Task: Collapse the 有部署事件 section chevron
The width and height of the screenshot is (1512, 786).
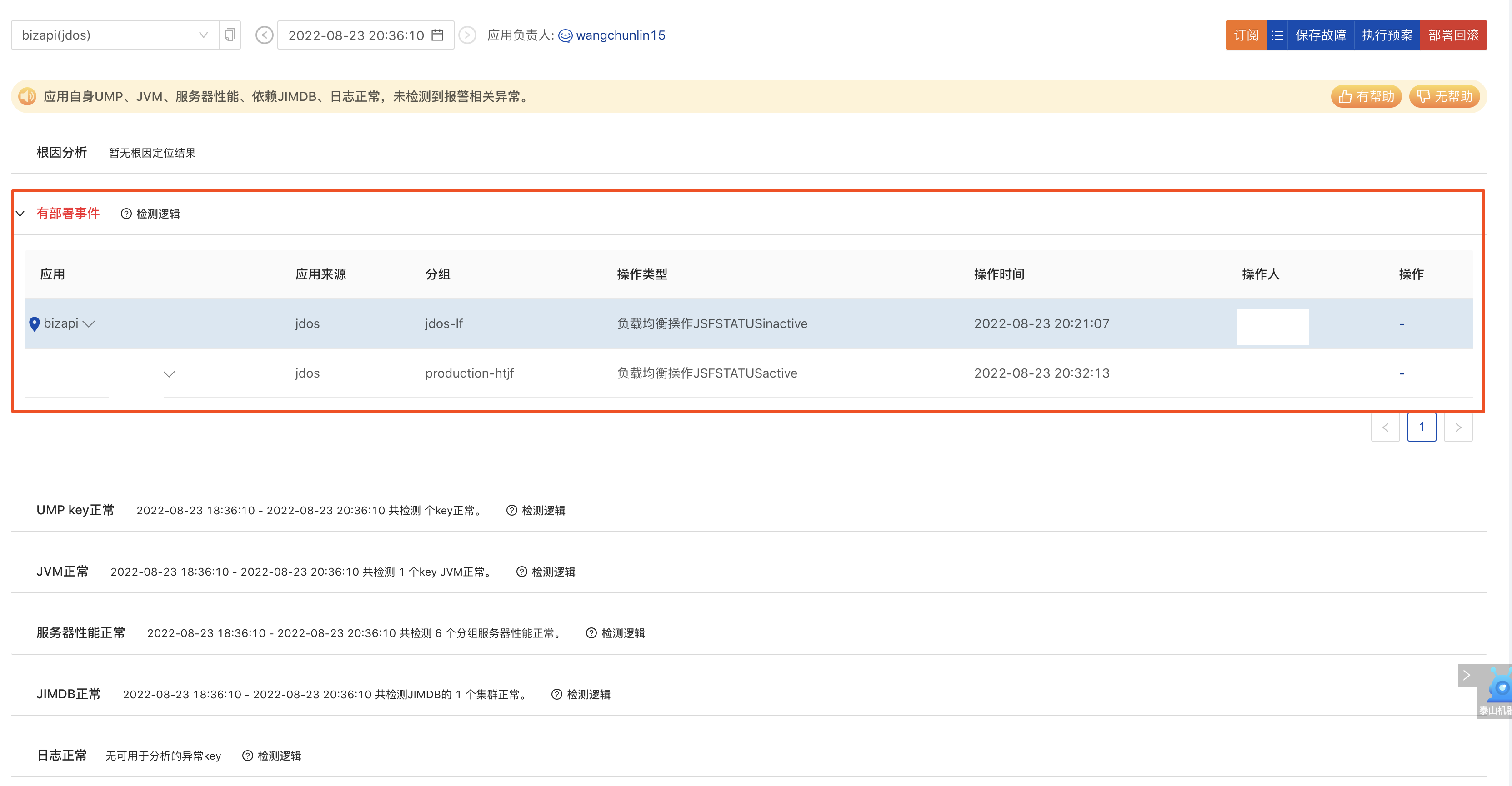Action: click(x=20, y=214)
